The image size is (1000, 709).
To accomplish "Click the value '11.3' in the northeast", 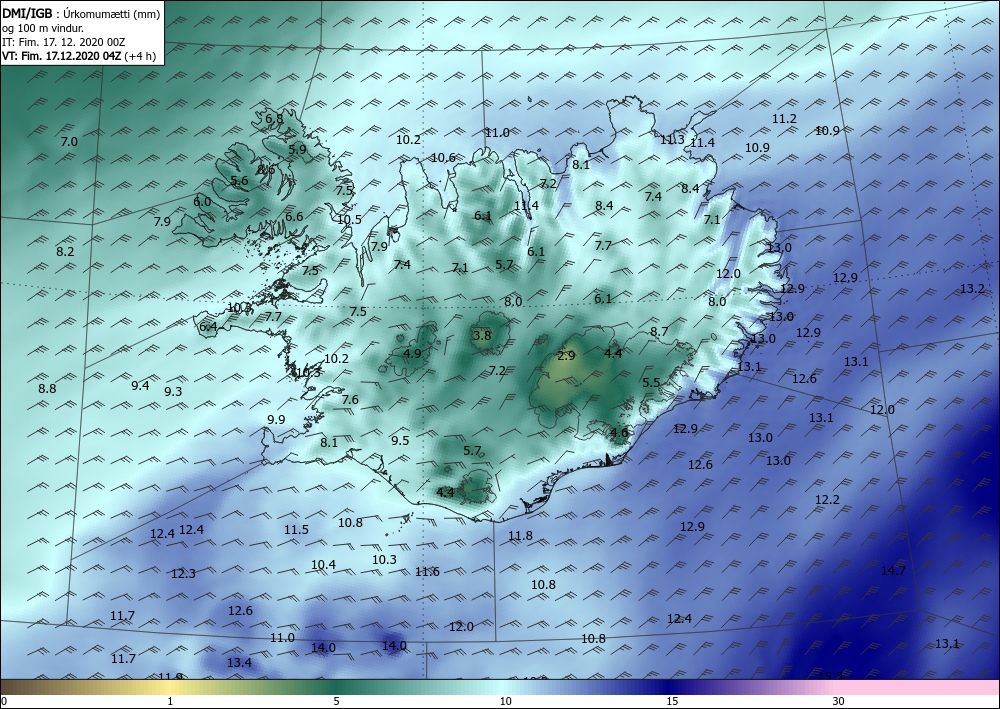I will point(672,140).
